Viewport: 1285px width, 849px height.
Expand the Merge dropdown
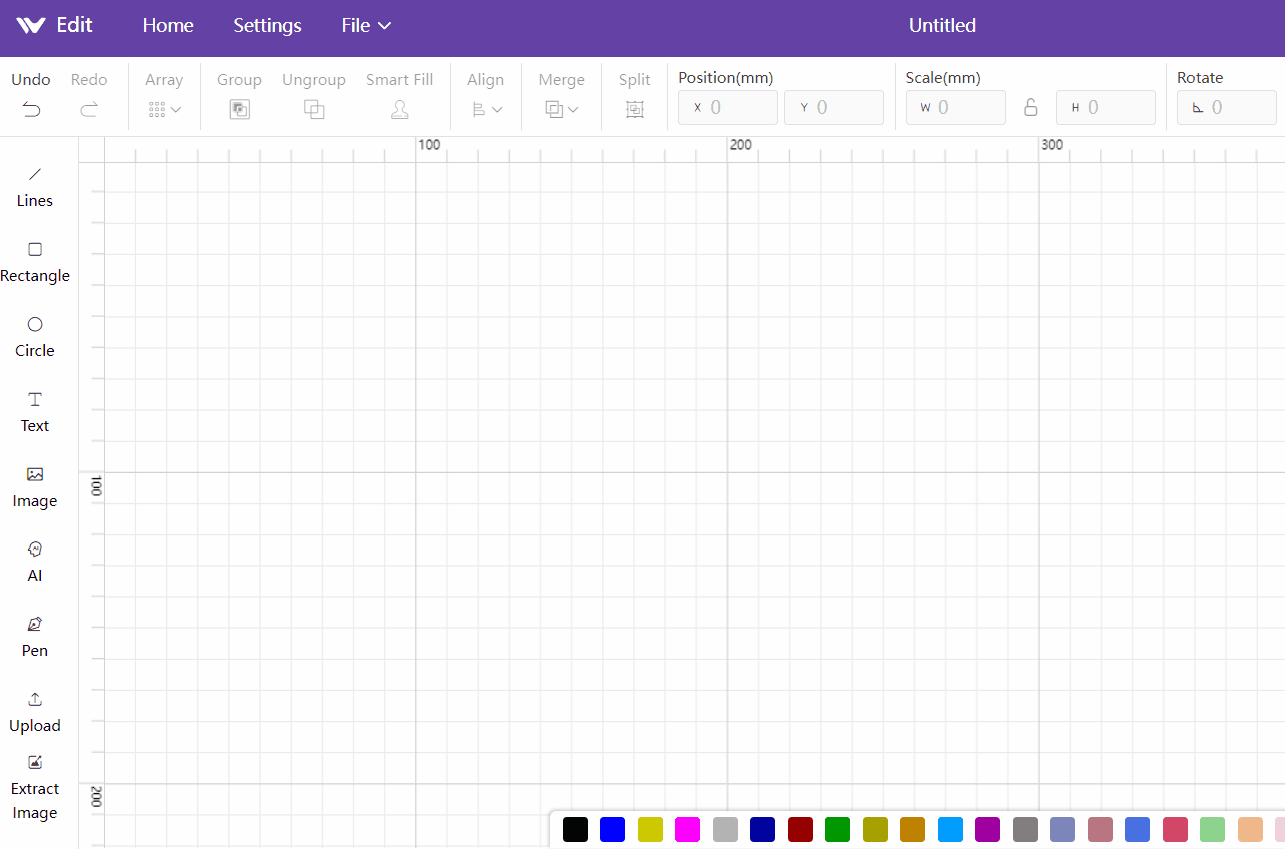[x=561, y=110]
